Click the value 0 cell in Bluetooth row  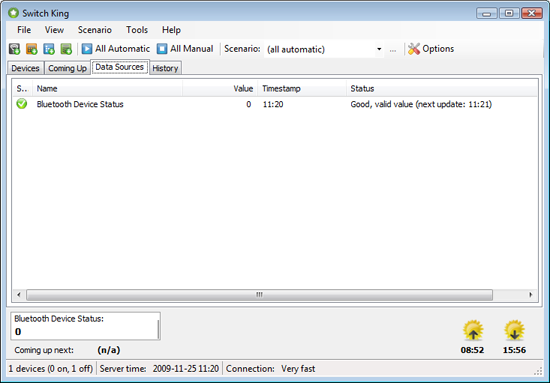[248, 104]
